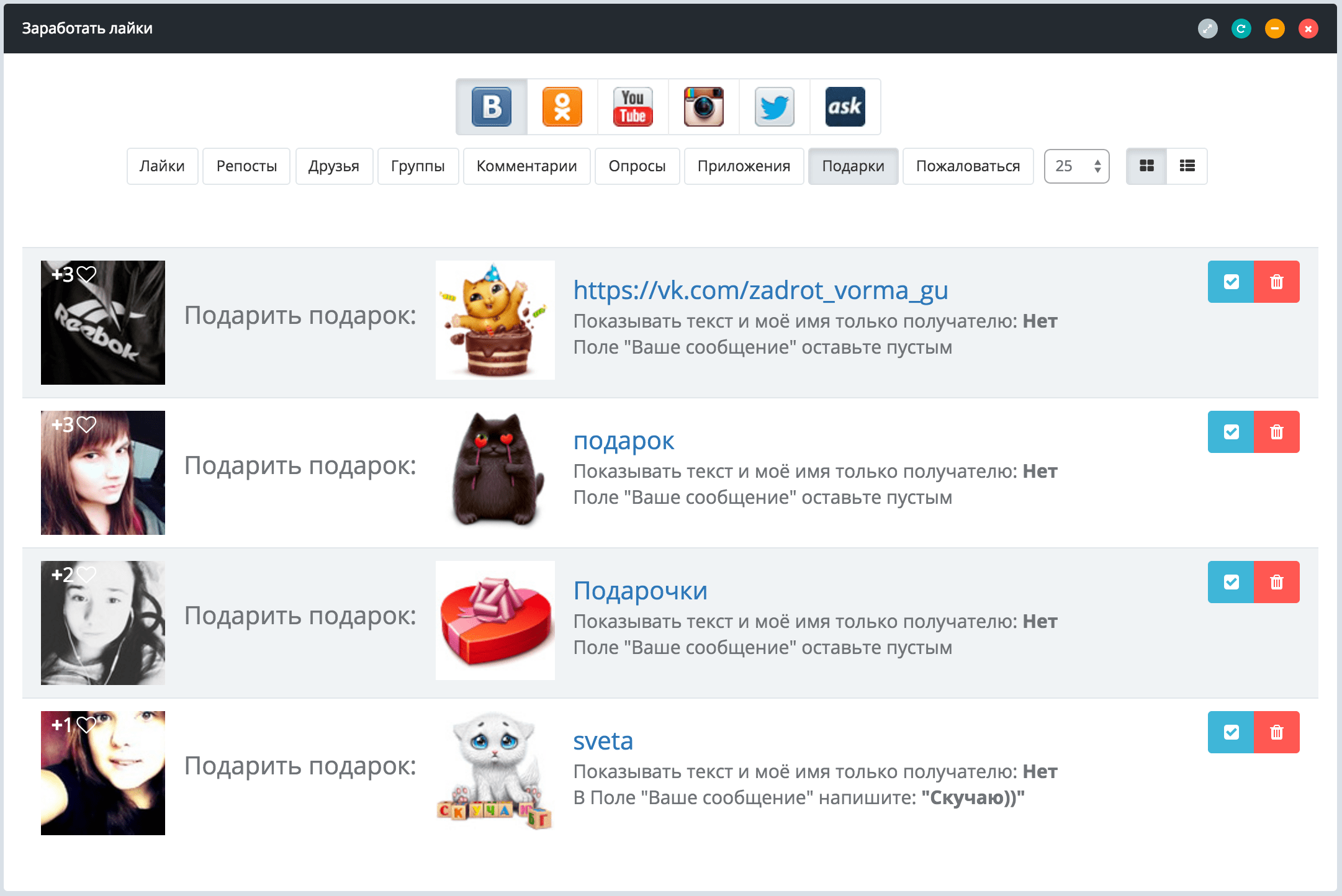Open the items-per-page dropdown showing 25
The image size is (1342, 896).
(x=1077, y=166)
